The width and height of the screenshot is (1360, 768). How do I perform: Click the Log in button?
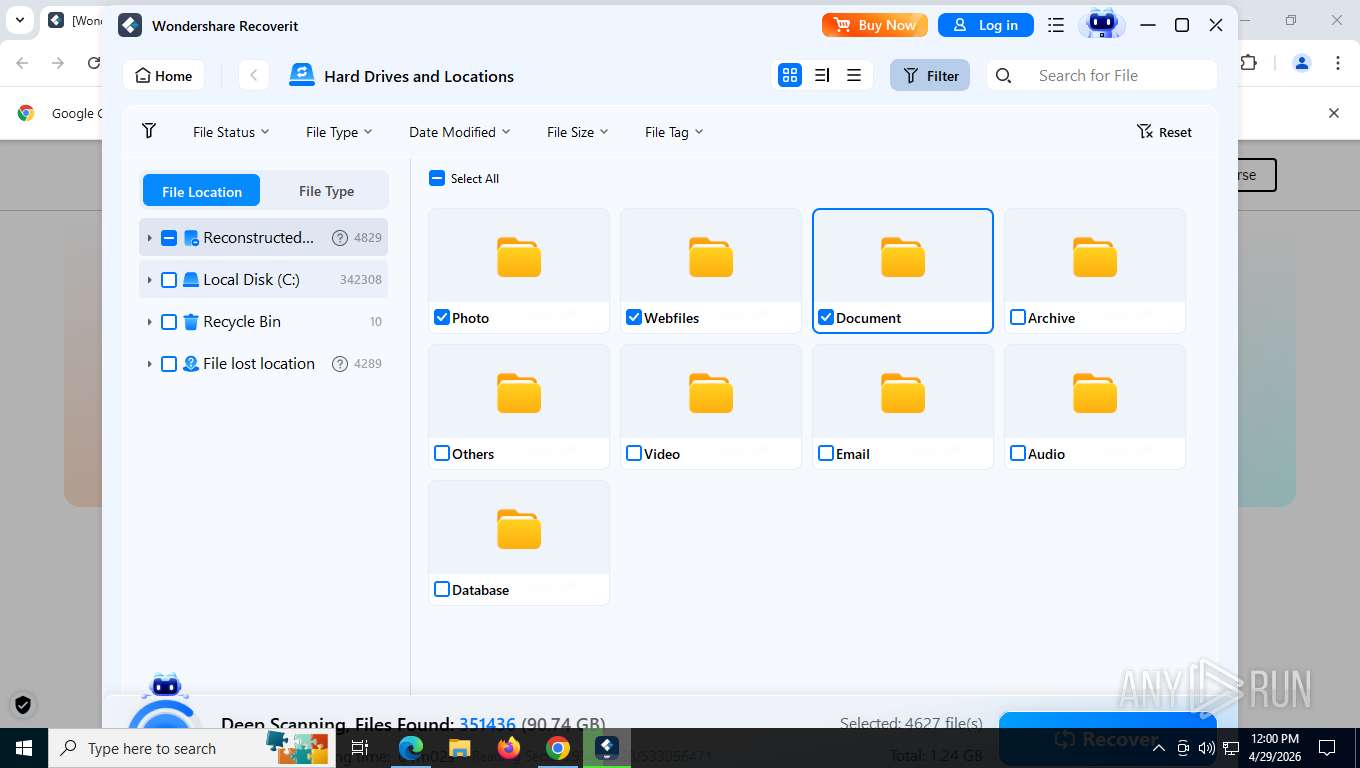tap(985, 25)
